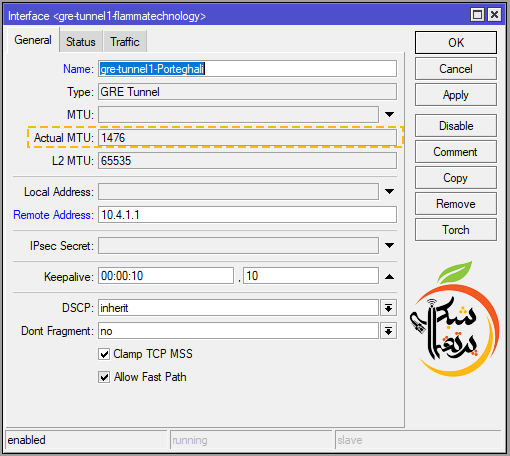Toggle the Clamp TCP MSS checkbox

104,354
